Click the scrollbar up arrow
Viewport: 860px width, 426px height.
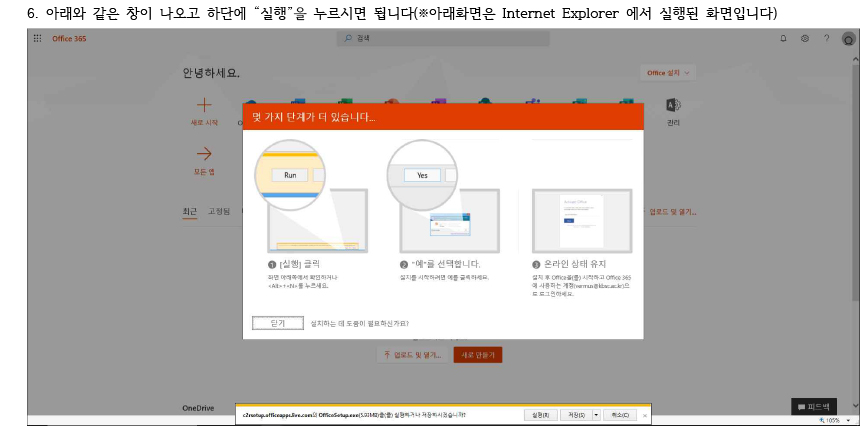856,58
